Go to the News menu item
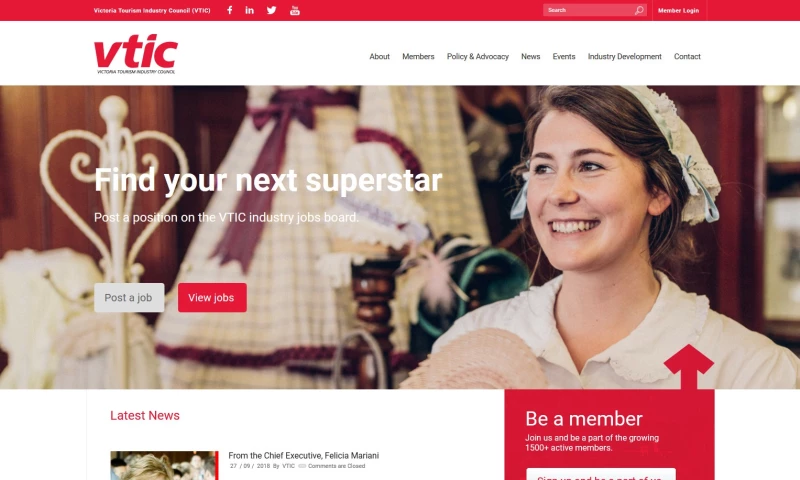 531,57
